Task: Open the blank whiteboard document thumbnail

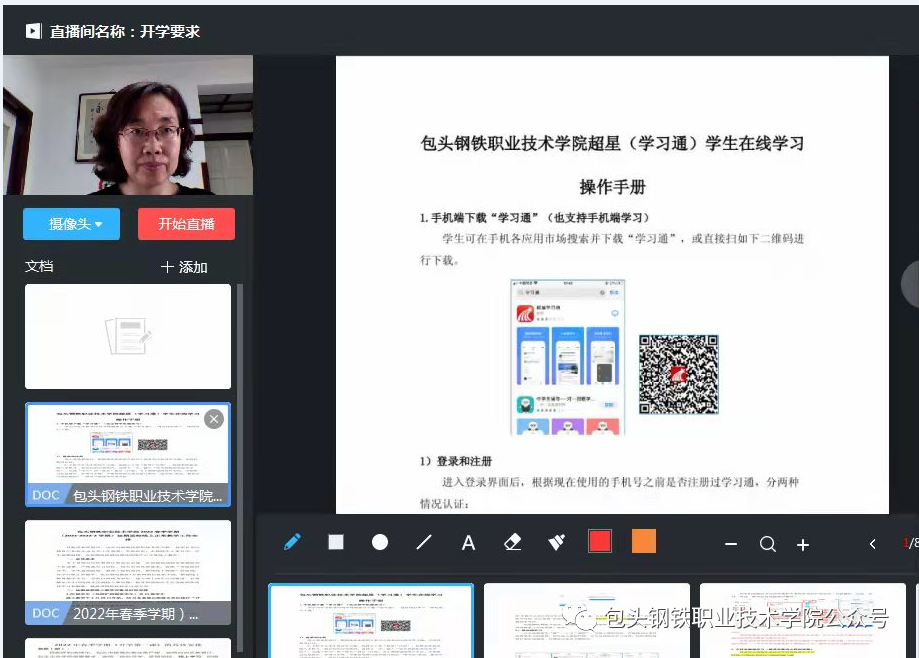Action: point(128,336)
